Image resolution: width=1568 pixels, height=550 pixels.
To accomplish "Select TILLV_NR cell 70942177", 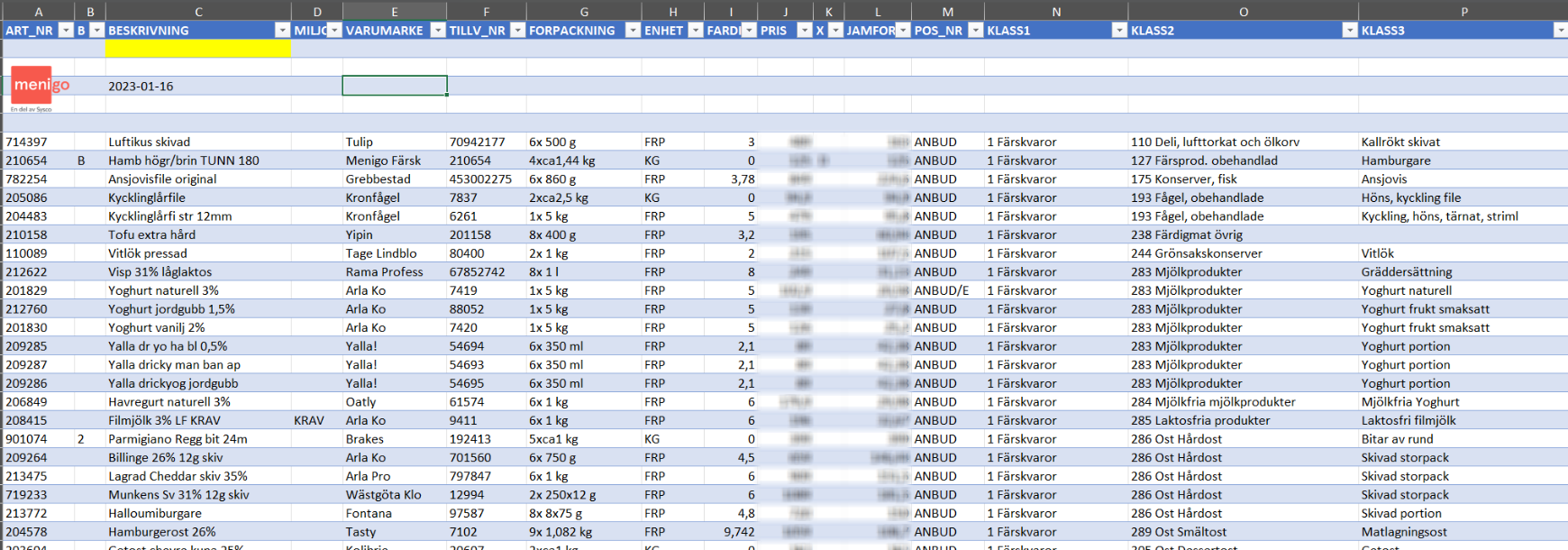I will (x=487, y=142).
